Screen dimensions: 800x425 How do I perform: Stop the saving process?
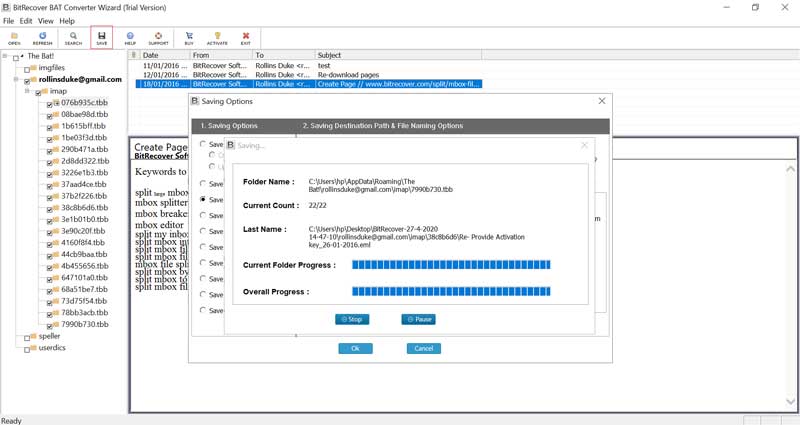[x=352, y=319]
